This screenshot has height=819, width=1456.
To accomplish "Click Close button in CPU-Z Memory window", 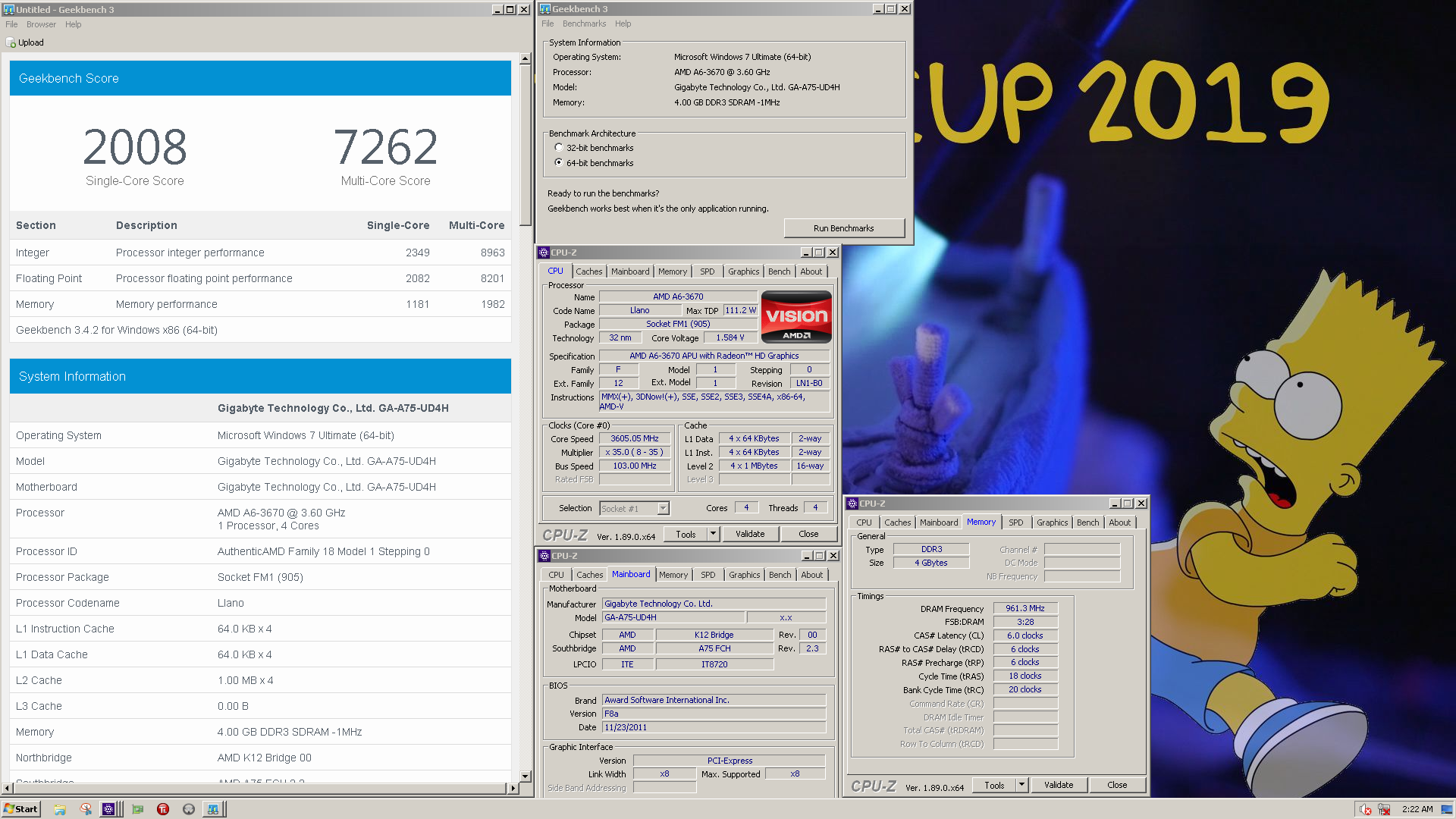I will pos(1117,786).
